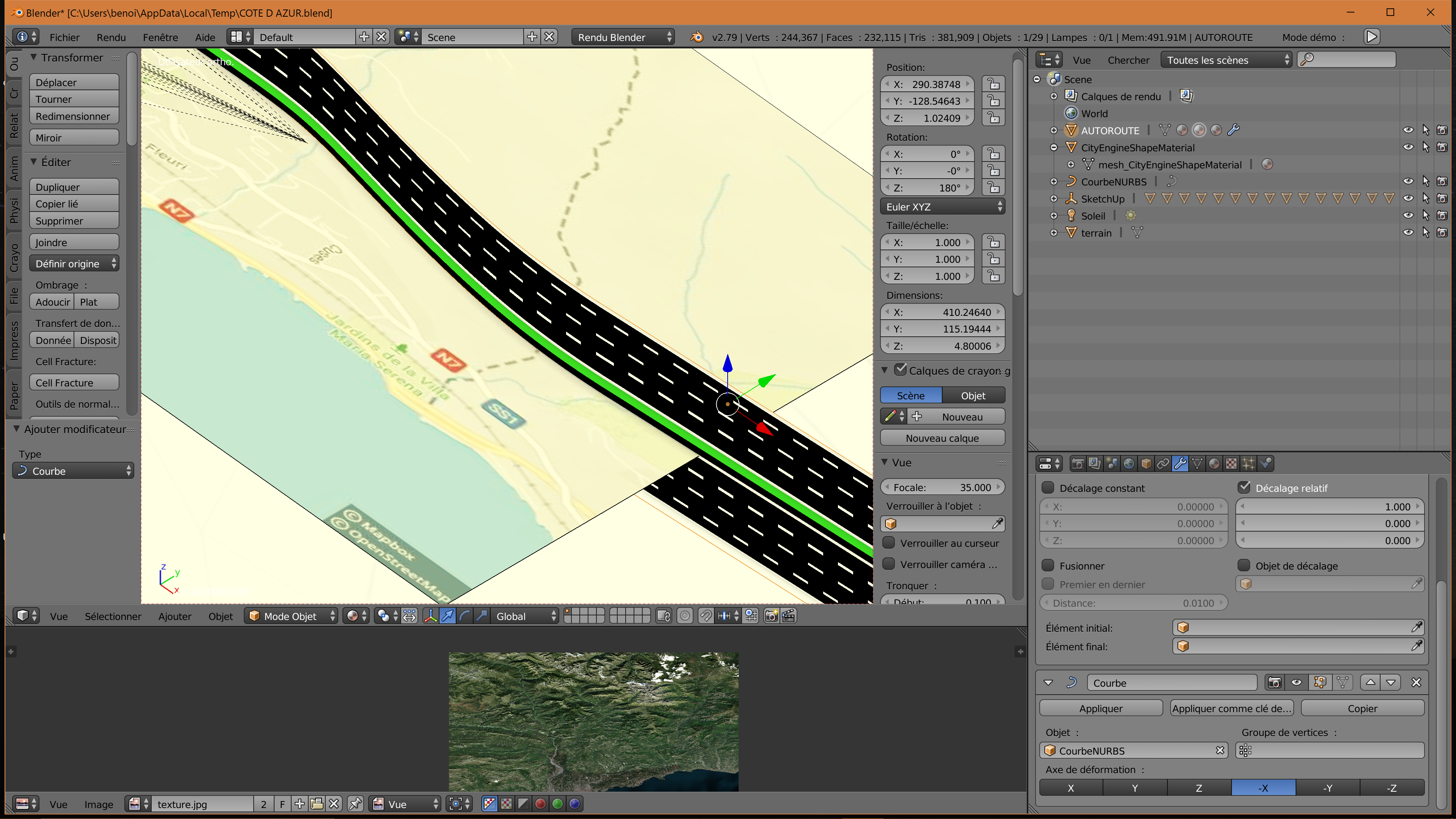
Task: Open the Material properties tab (sphere icon)
Action: pyautogui.click(x=1214, y=463)
